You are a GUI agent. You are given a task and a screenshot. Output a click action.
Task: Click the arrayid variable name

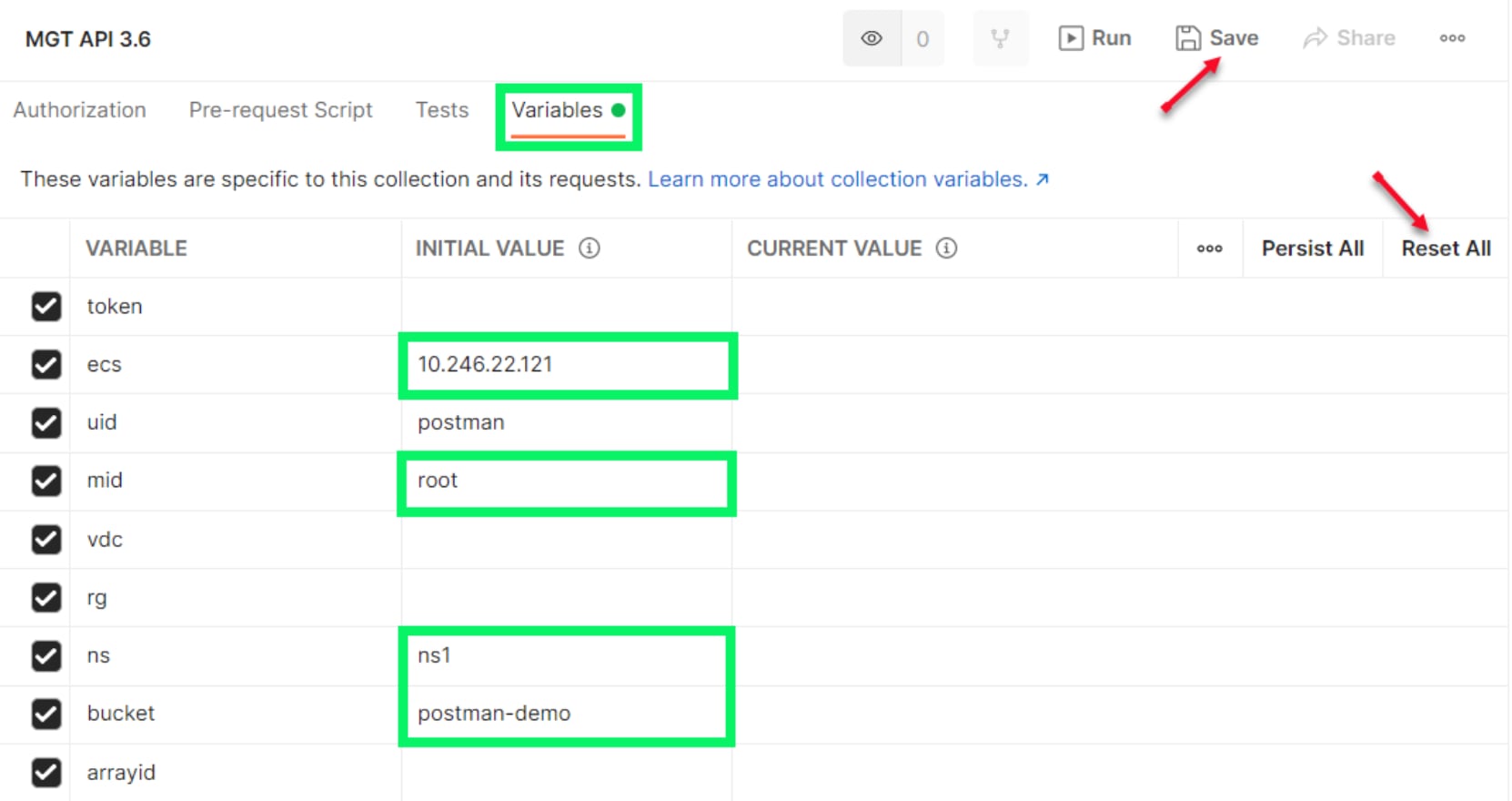pyautogui.click(x=121, y=773)
